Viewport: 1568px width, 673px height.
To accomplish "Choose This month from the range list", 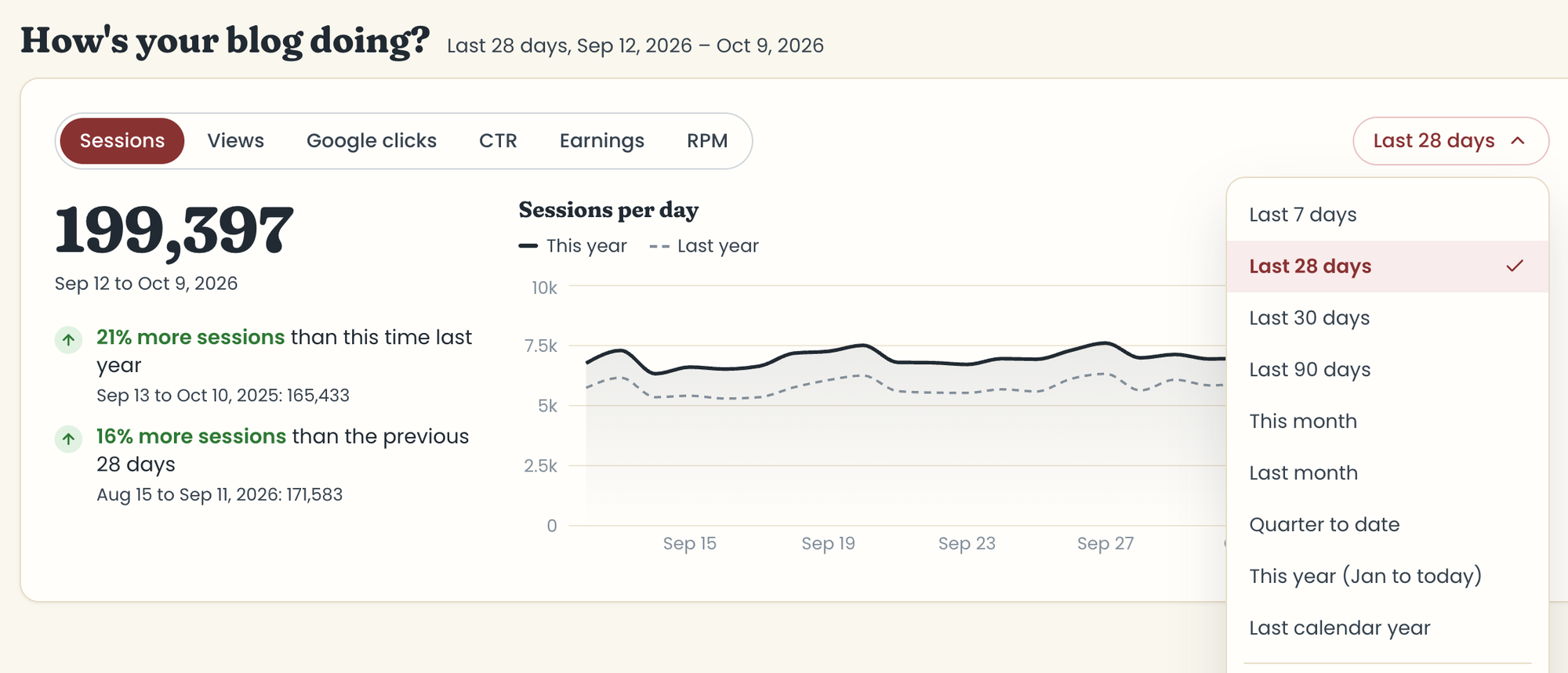I will [x=1388, y=422].
